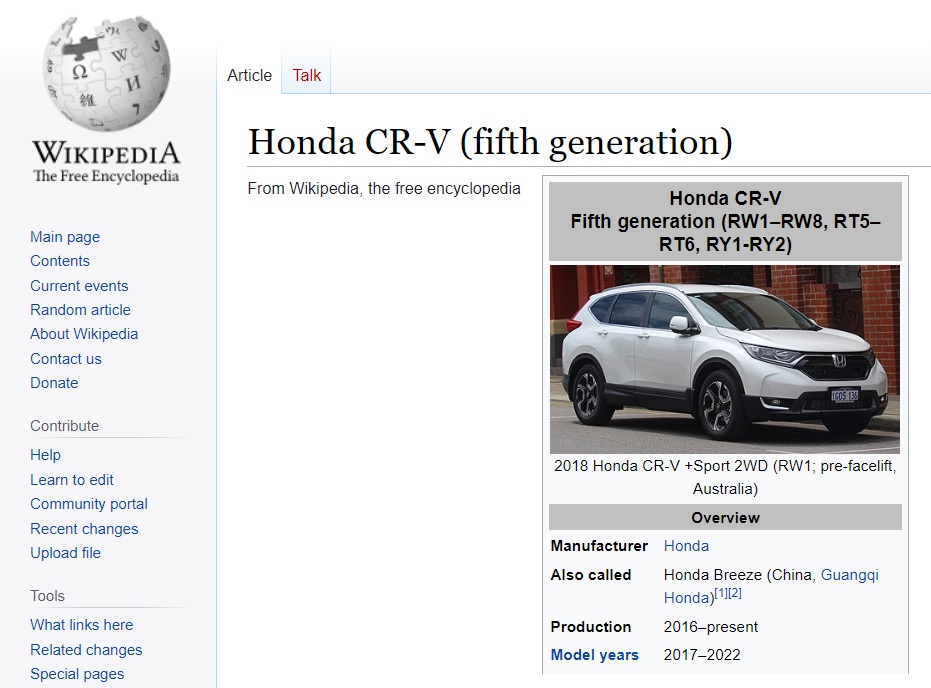The image size is (931, 688).
Task: Open What links here tool
Action: pyautogui.click(x=82, y=625)
